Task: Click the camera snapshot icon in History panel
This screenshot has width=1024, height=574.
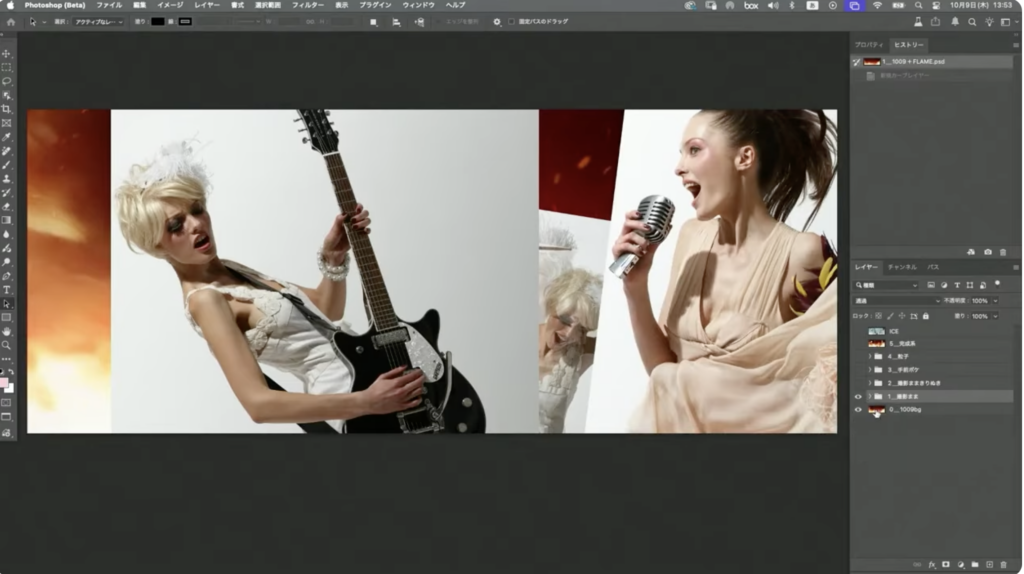Action: pyautogui.click(x=987, y=252)
